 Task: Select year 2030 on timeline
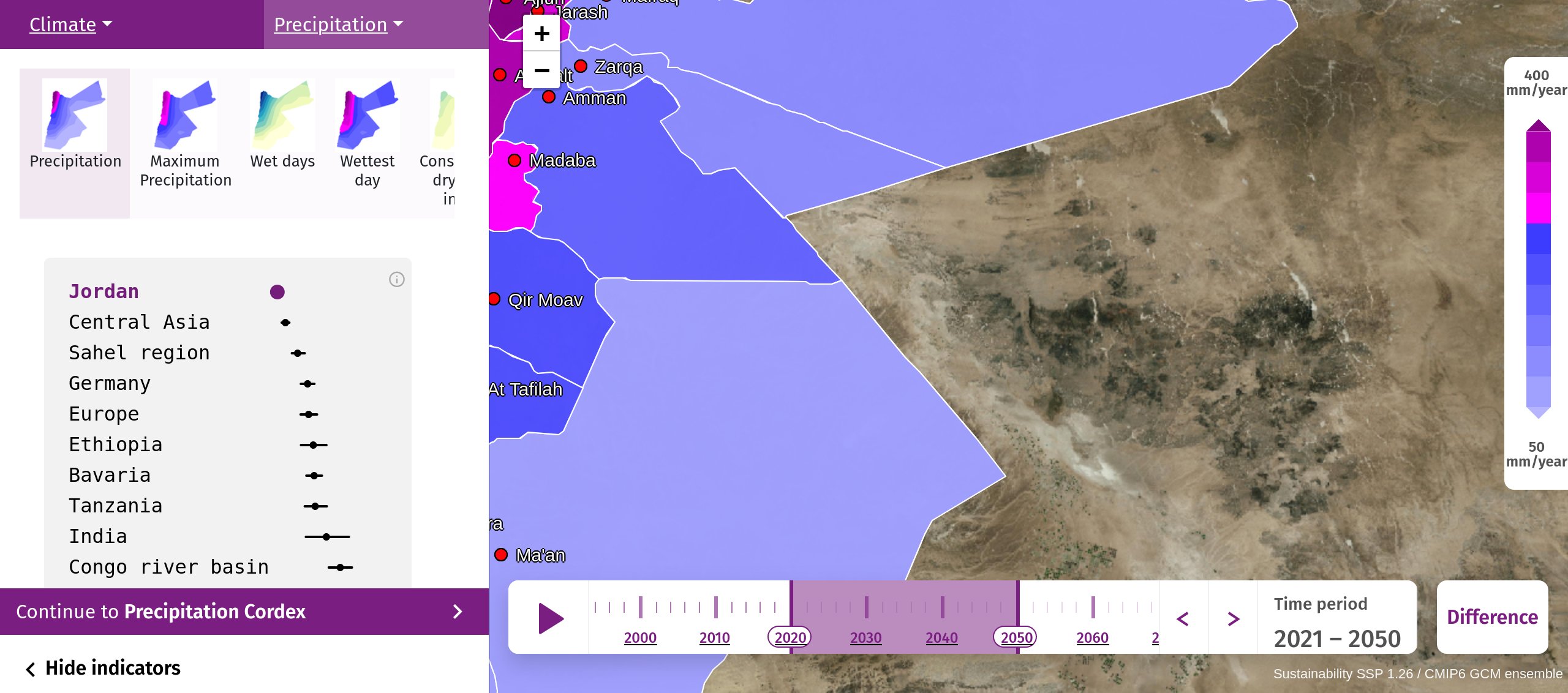pyautogui.click(x=865, y=638)
